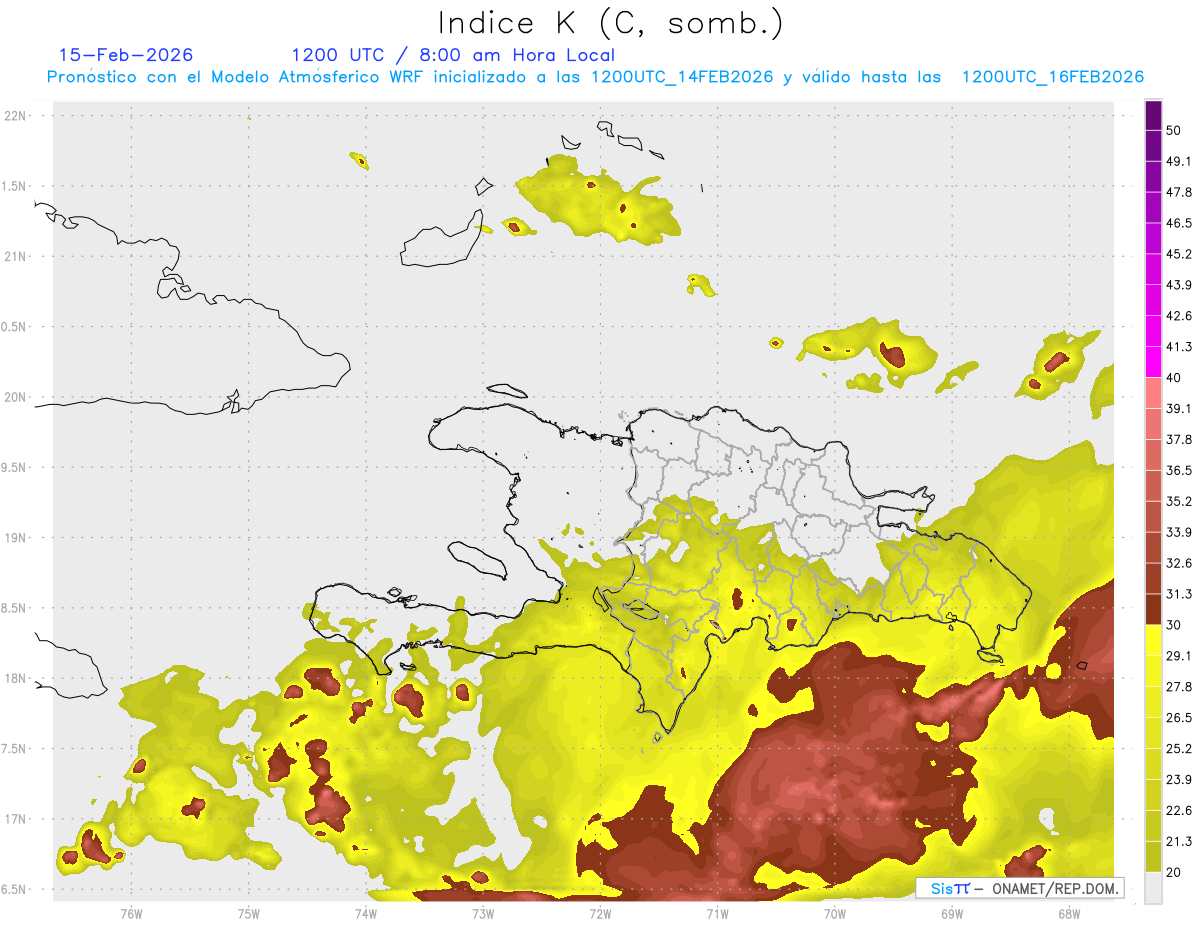Click the legend value 21.3
This screenshot has width=1200, height=927.
(1179, 842)
